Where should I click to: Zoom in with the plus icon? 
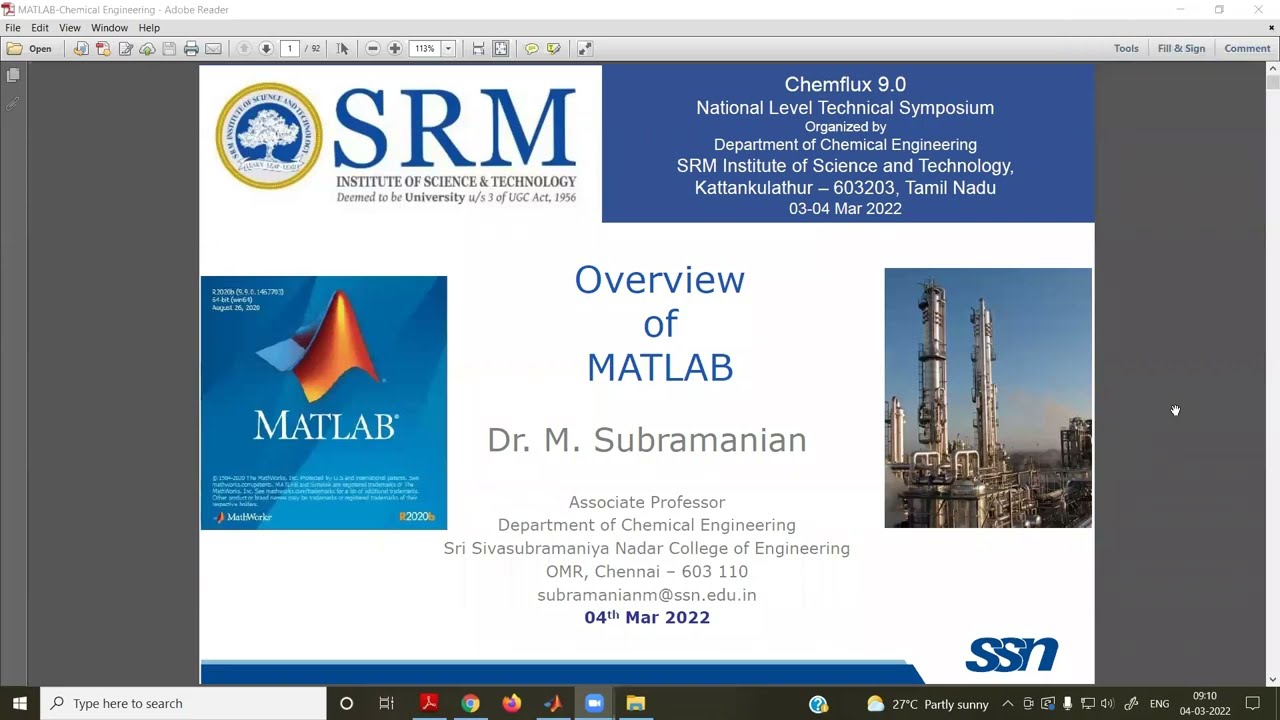coord(395,48)
